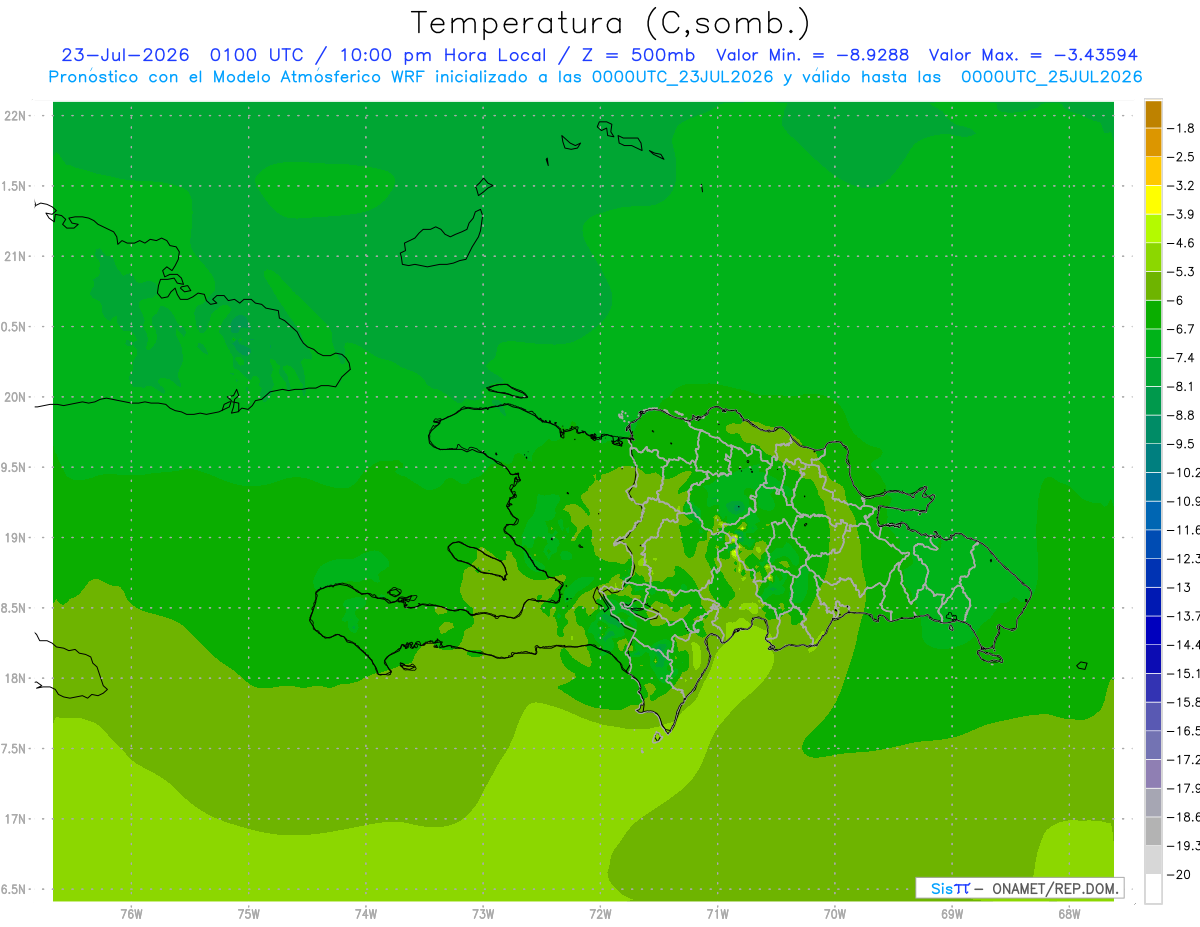Screen dimensions: 1200x927
Task: Click the yellow legend swatch between -3.2 and -3.9
Action: tap(1153, 200)
